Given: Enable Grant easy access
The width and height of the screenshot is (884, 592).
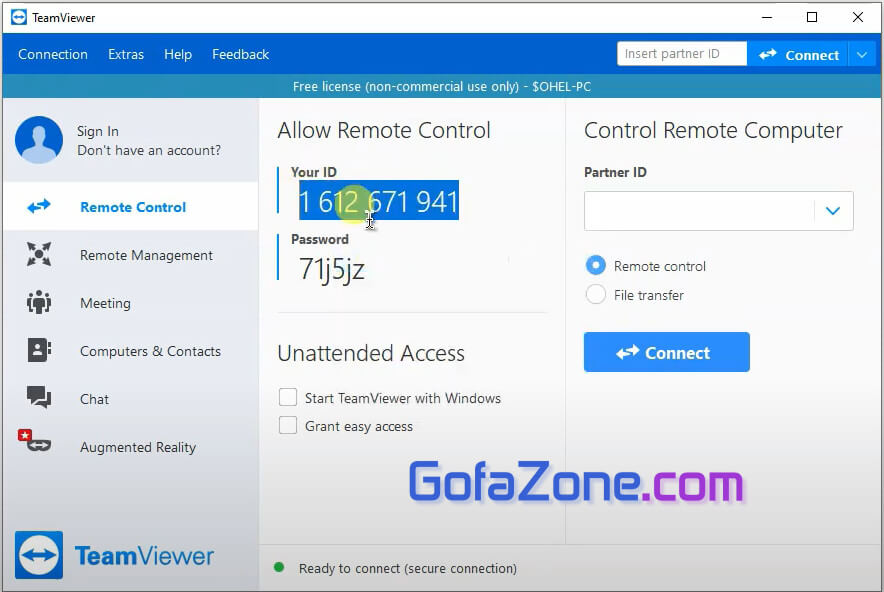Looking at the screenshot, I should [x=288, y=426].
